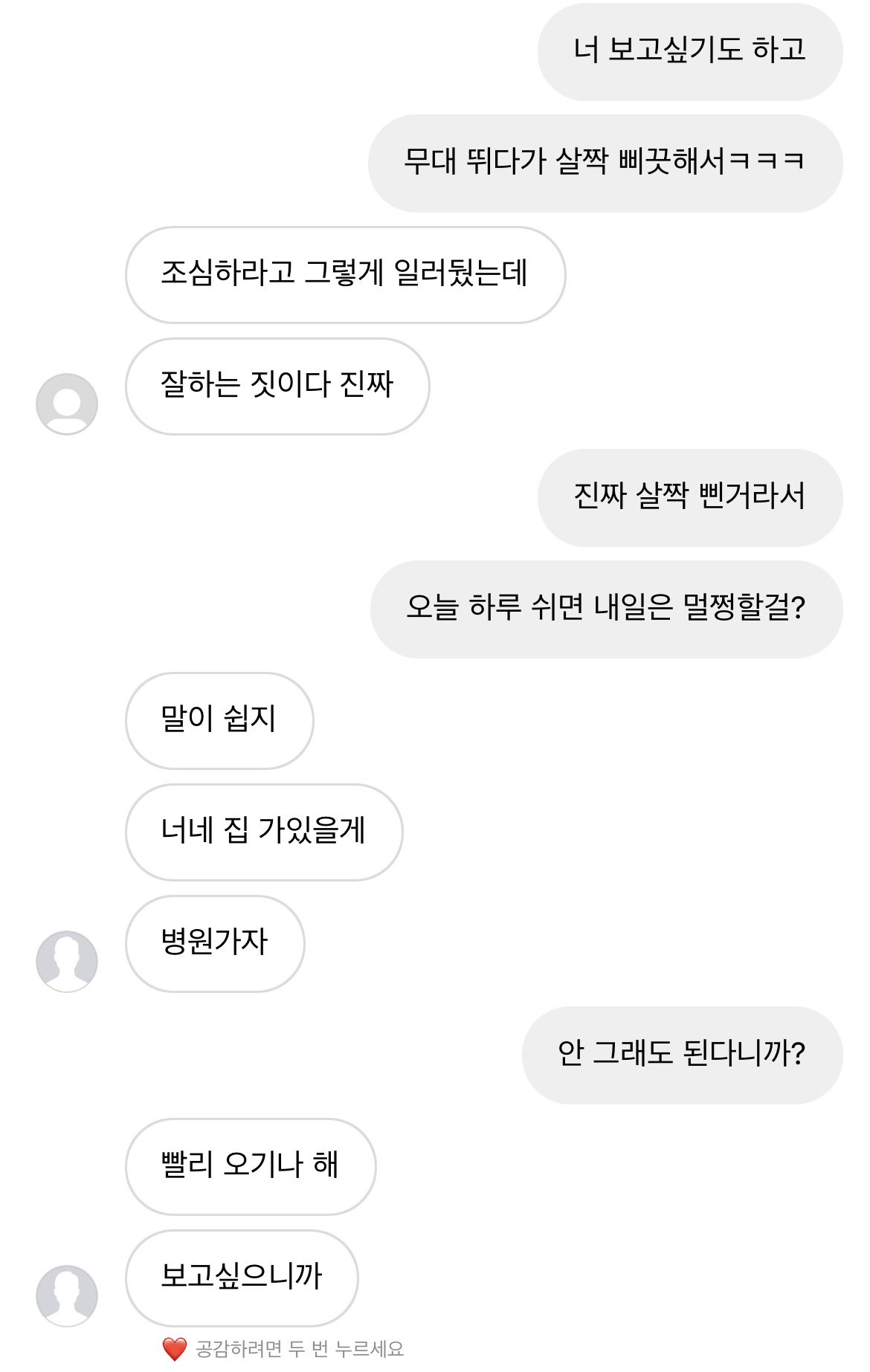Click the '진짜 살짝 삔거라서' sent message
The width and height of the screenshot is (870, 1372).
tap(689, 497)
